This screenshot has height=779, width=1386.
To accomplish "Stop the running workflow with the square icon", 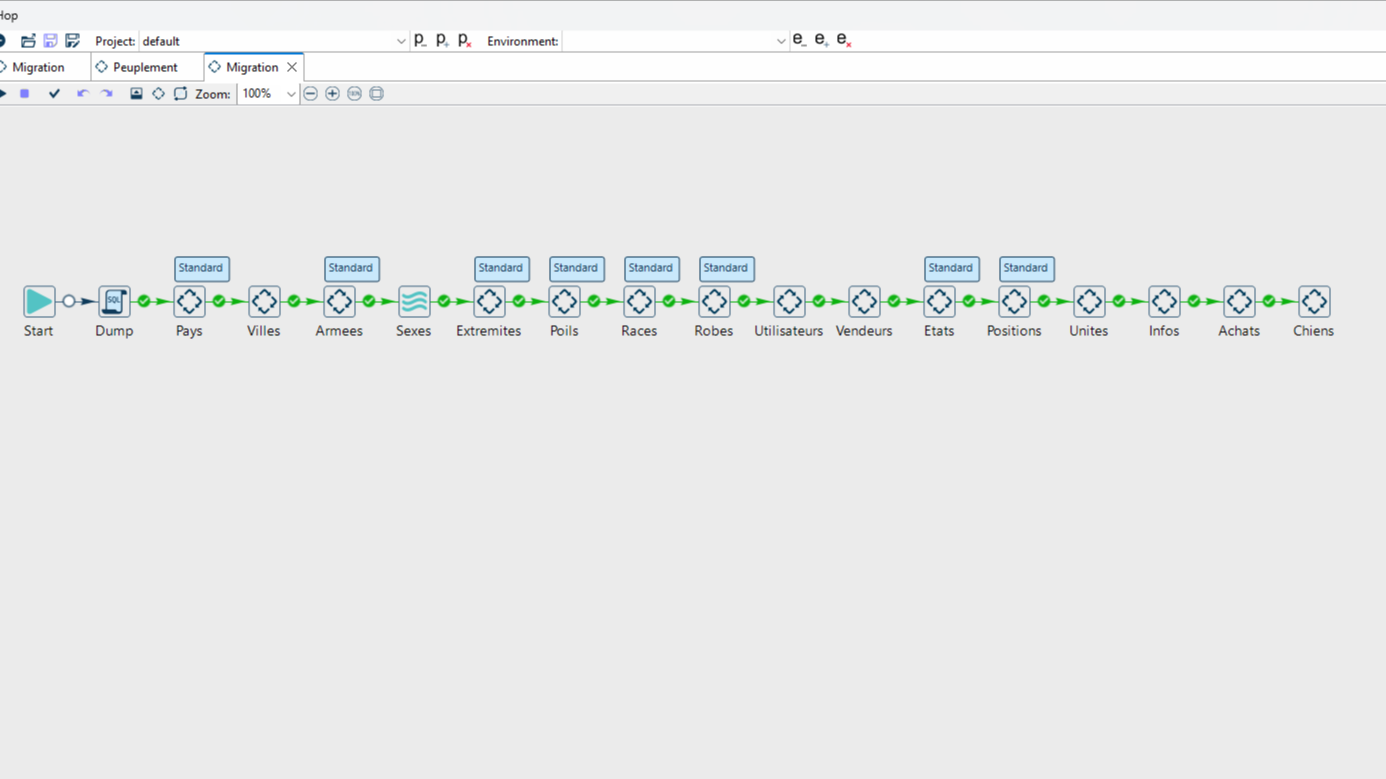I will pyautogui.click(x=25, y=94).
